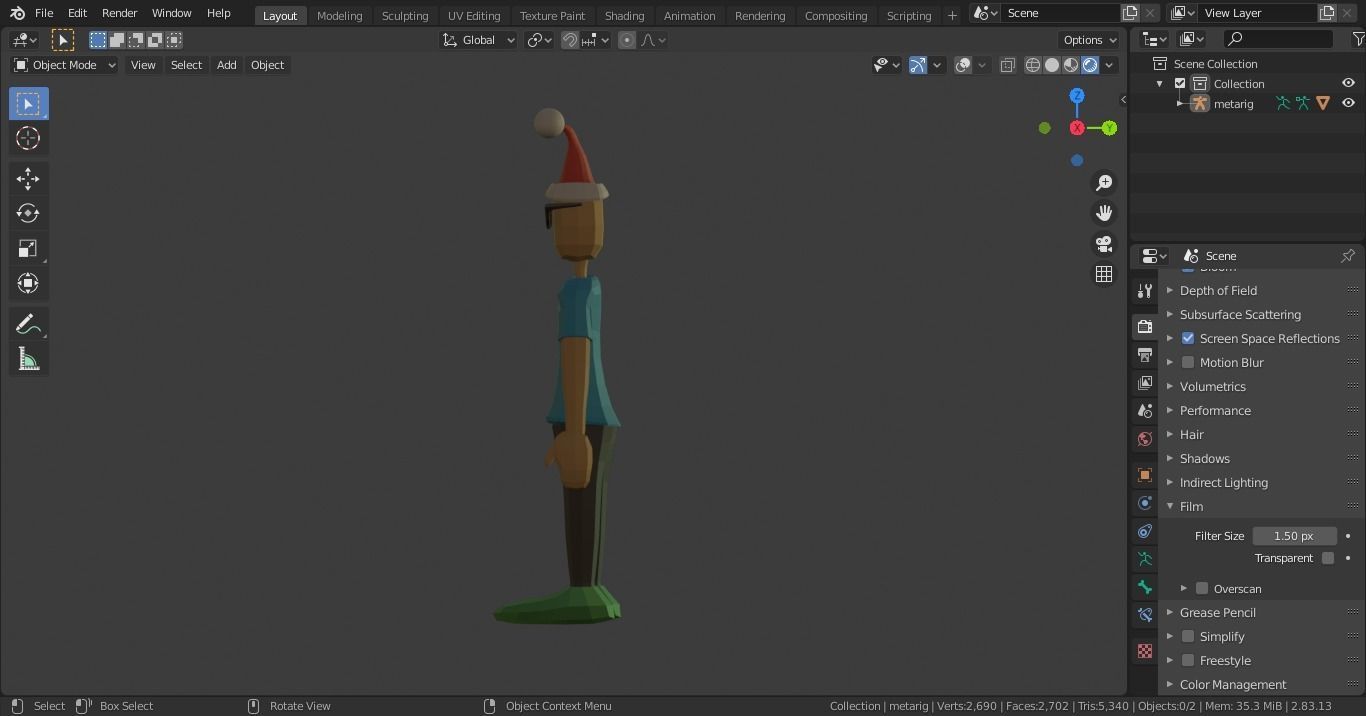Open View Layer properties tab

[1145, 383]
